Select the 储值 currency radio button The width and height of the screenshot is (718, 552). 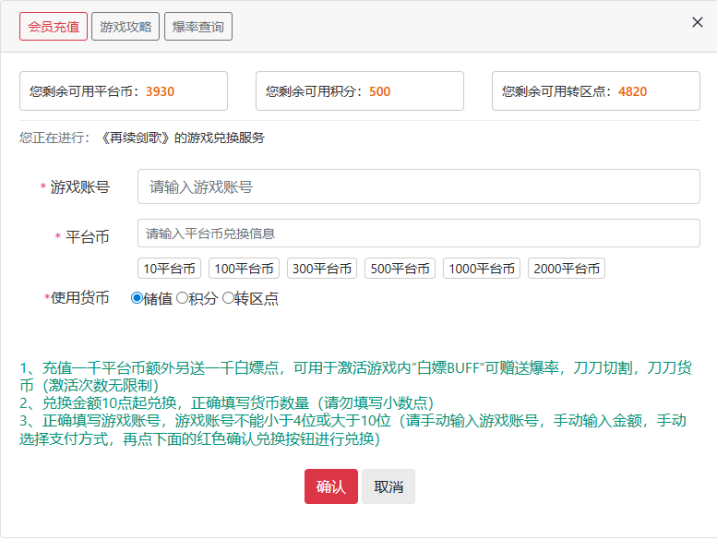[137, 298]
